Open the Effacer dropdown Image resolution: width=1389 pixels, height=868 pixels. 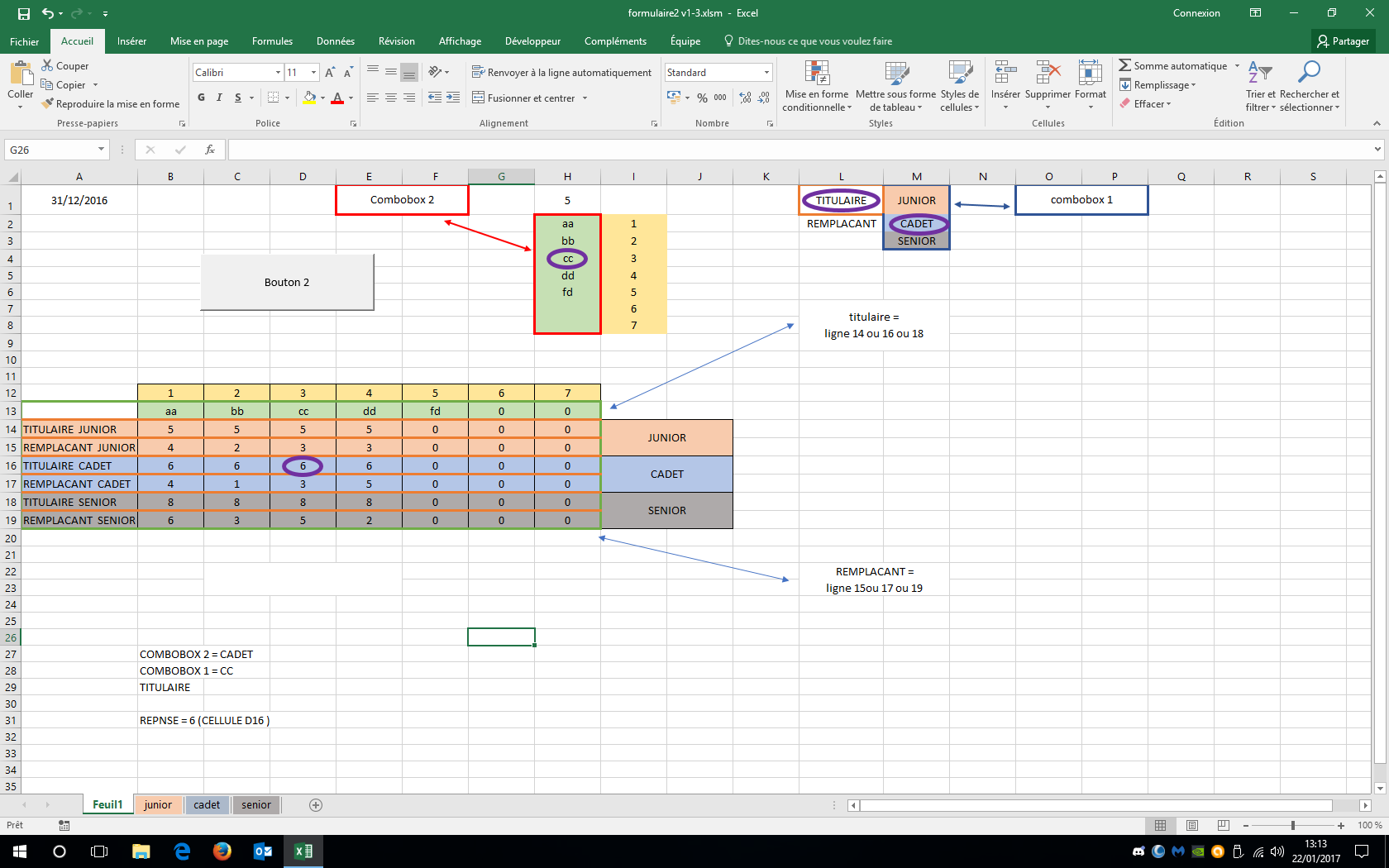click(x=1145, y=104)
